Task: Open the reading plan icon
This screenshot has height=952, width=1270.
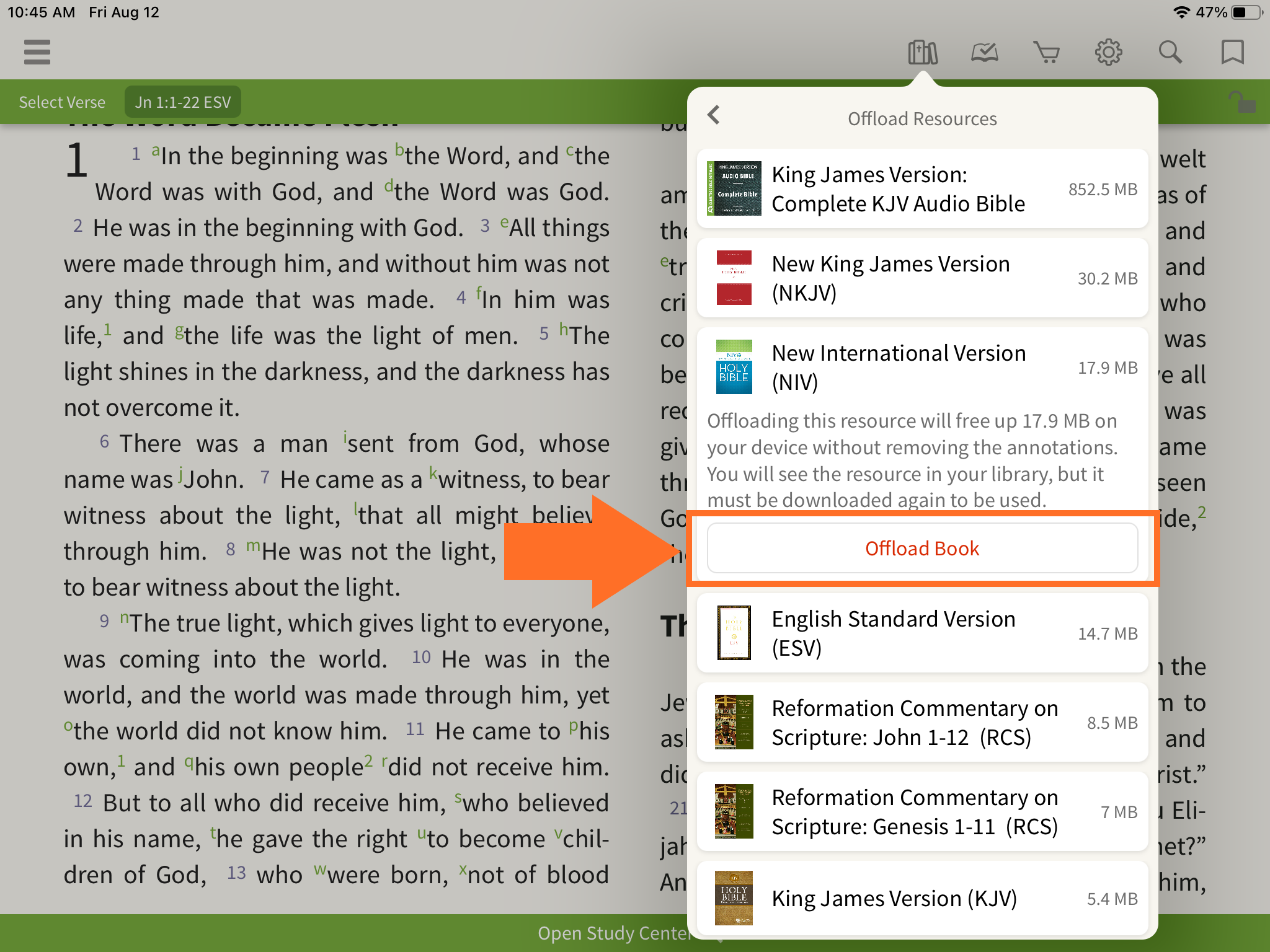Action: [985, 53]
